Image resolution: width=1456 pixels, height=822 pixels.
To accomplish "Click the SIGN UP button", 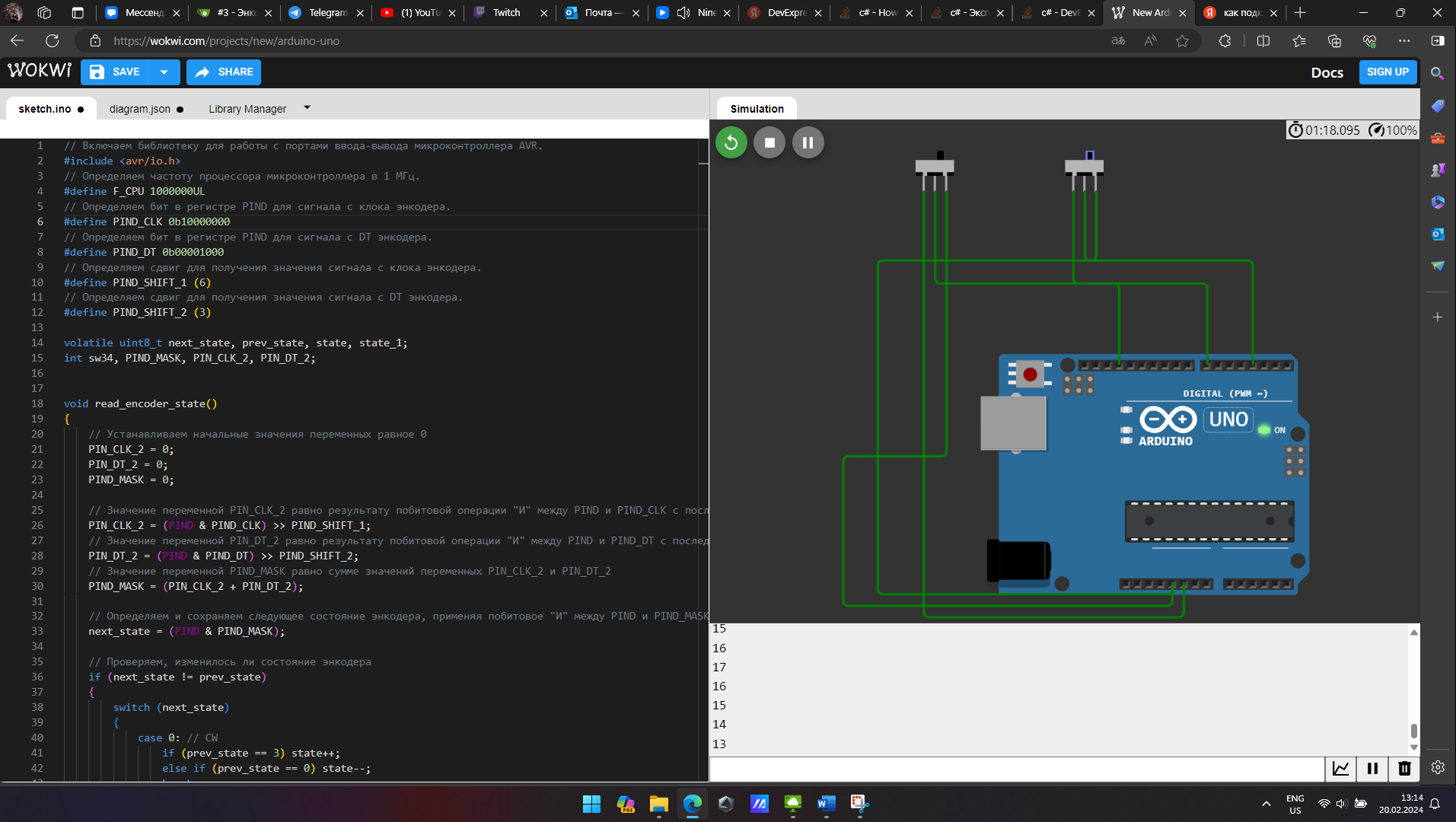I will [x=1387, y=72].
